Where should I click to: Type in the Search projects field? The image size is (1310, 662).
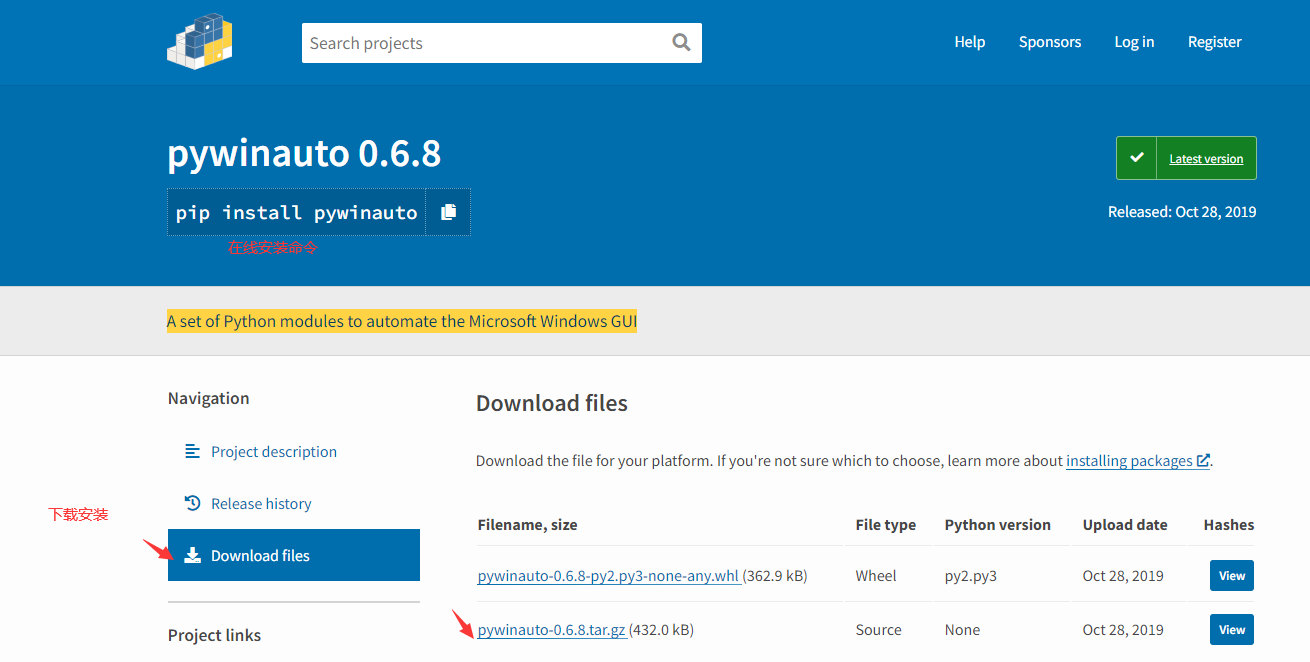tap(485, 43)
